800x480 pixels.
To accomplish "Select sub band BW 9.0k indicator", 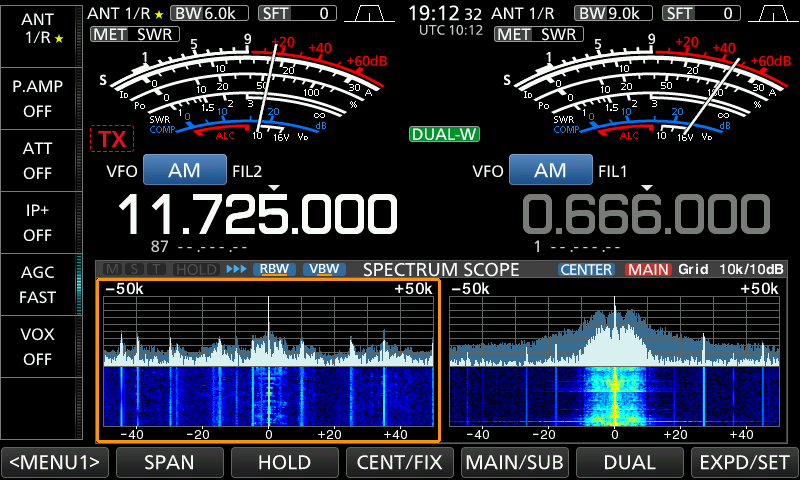I will (x=613, y=13).
